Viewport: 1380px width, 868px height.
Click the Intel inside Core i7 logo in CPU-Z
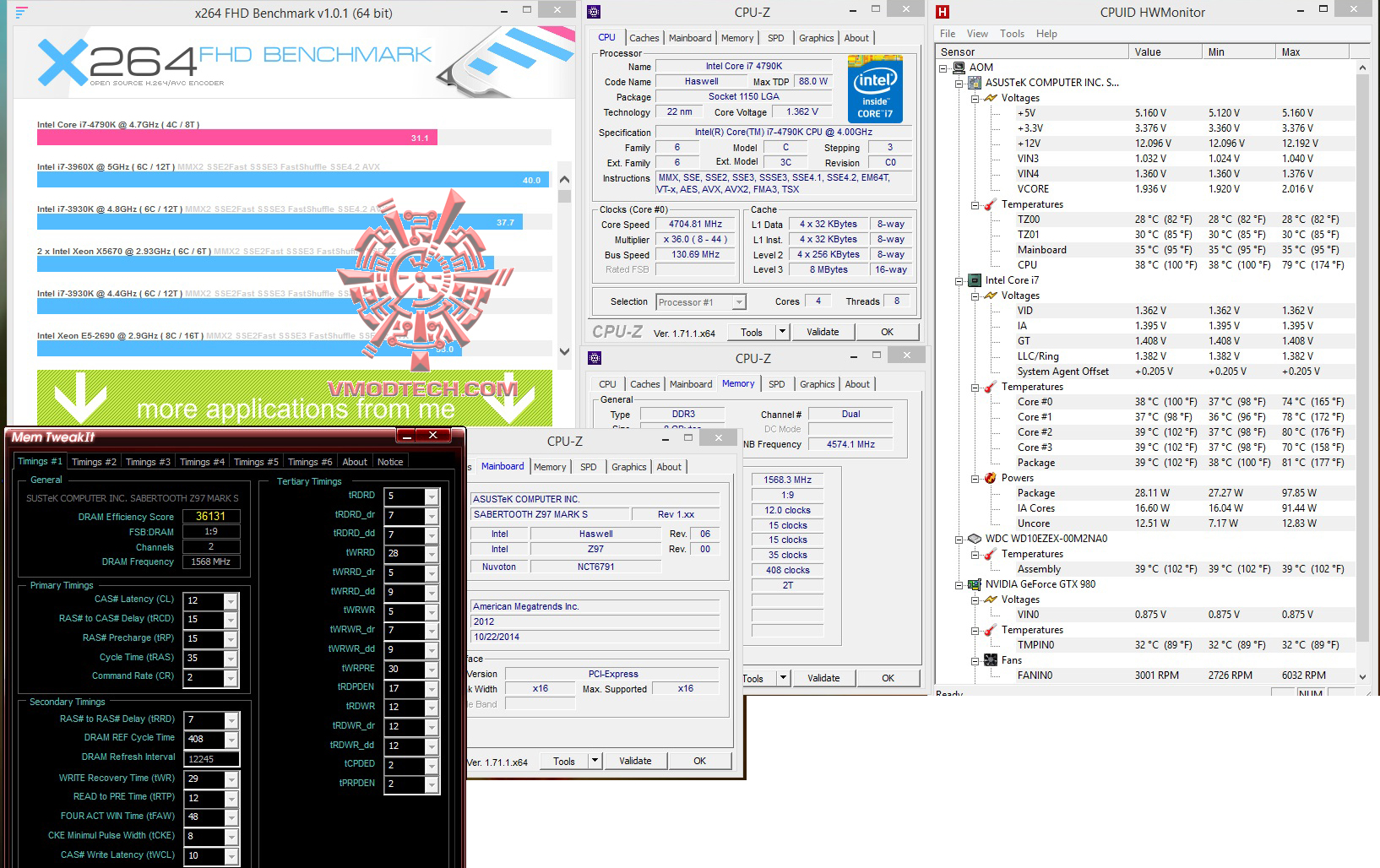[x=875, y=89]
